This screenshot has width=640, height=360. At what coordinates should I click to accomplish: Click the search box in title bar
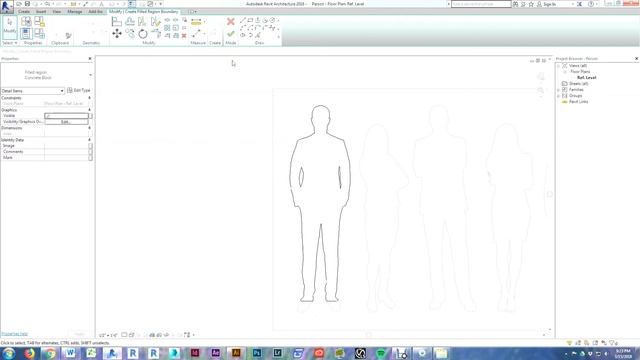[481, 4]
